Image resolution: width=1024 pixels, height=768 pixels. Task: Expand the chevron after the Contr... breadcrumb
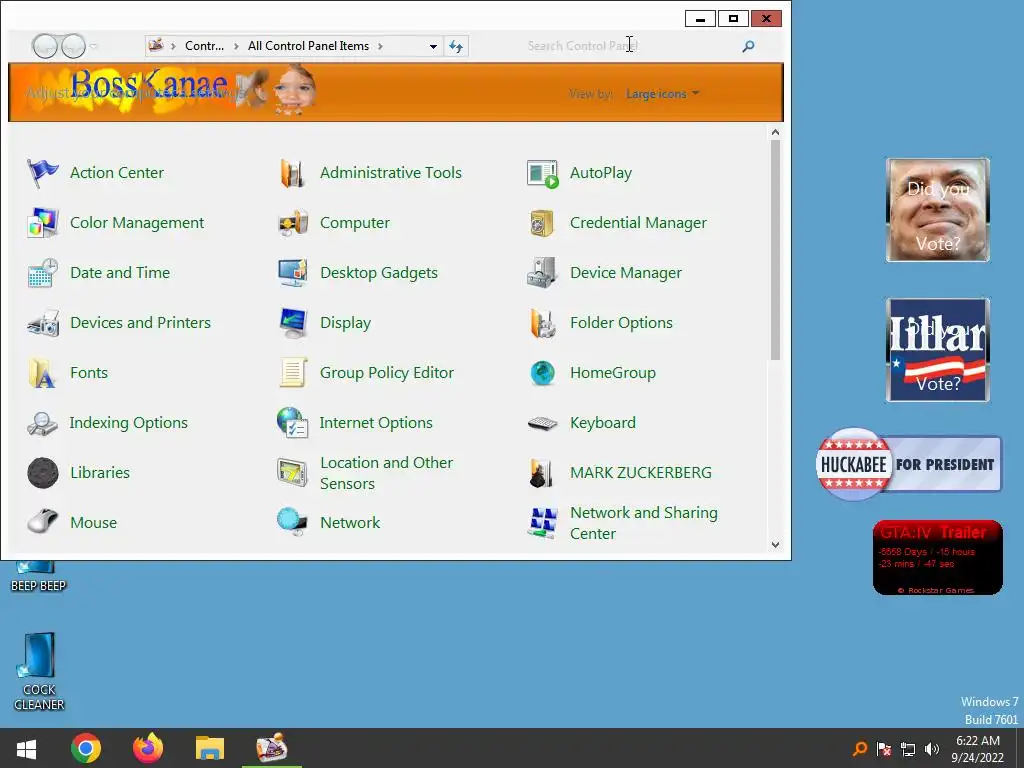[236, 46]
